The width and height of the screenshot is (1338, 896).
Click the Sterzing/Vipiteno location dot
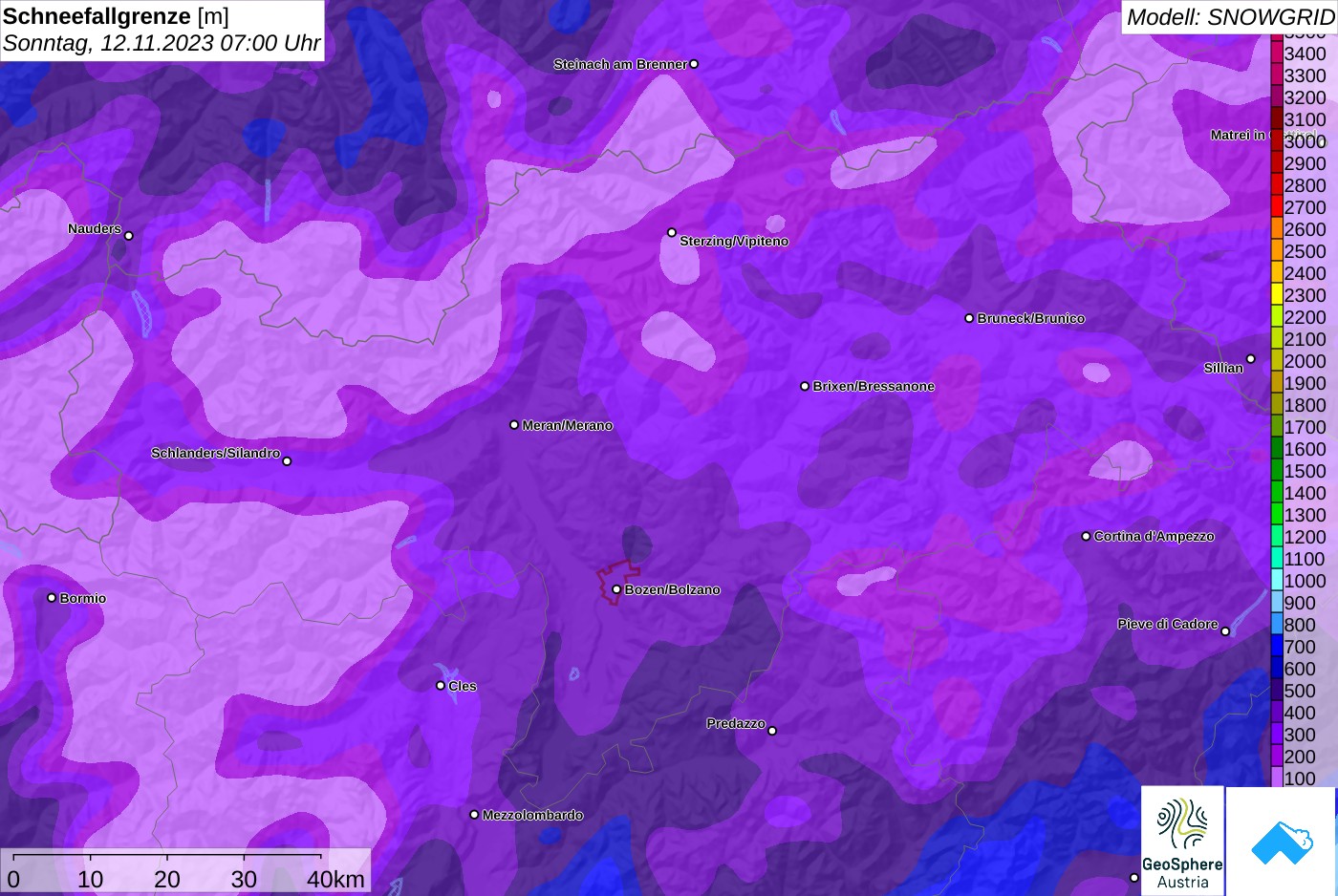point(672,232)
